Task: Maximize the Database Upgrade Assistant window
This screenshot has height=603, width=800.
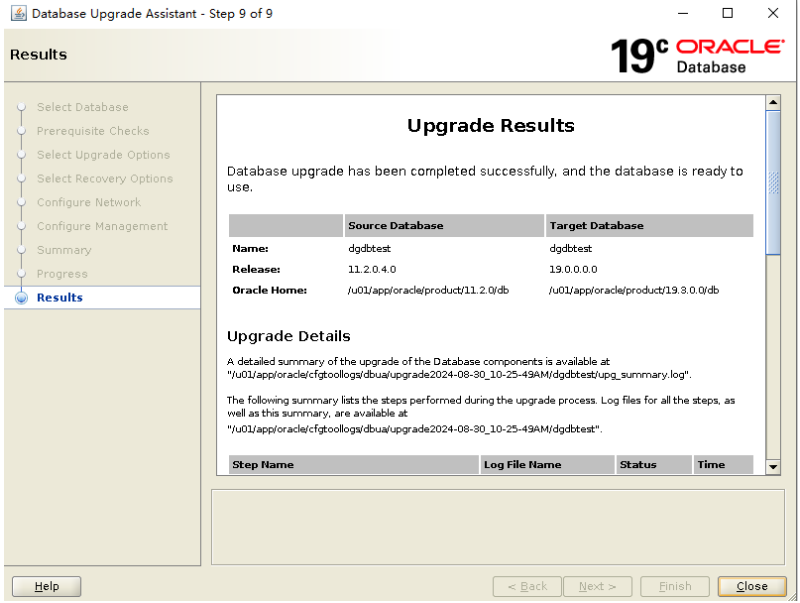Action: (728, 13)
